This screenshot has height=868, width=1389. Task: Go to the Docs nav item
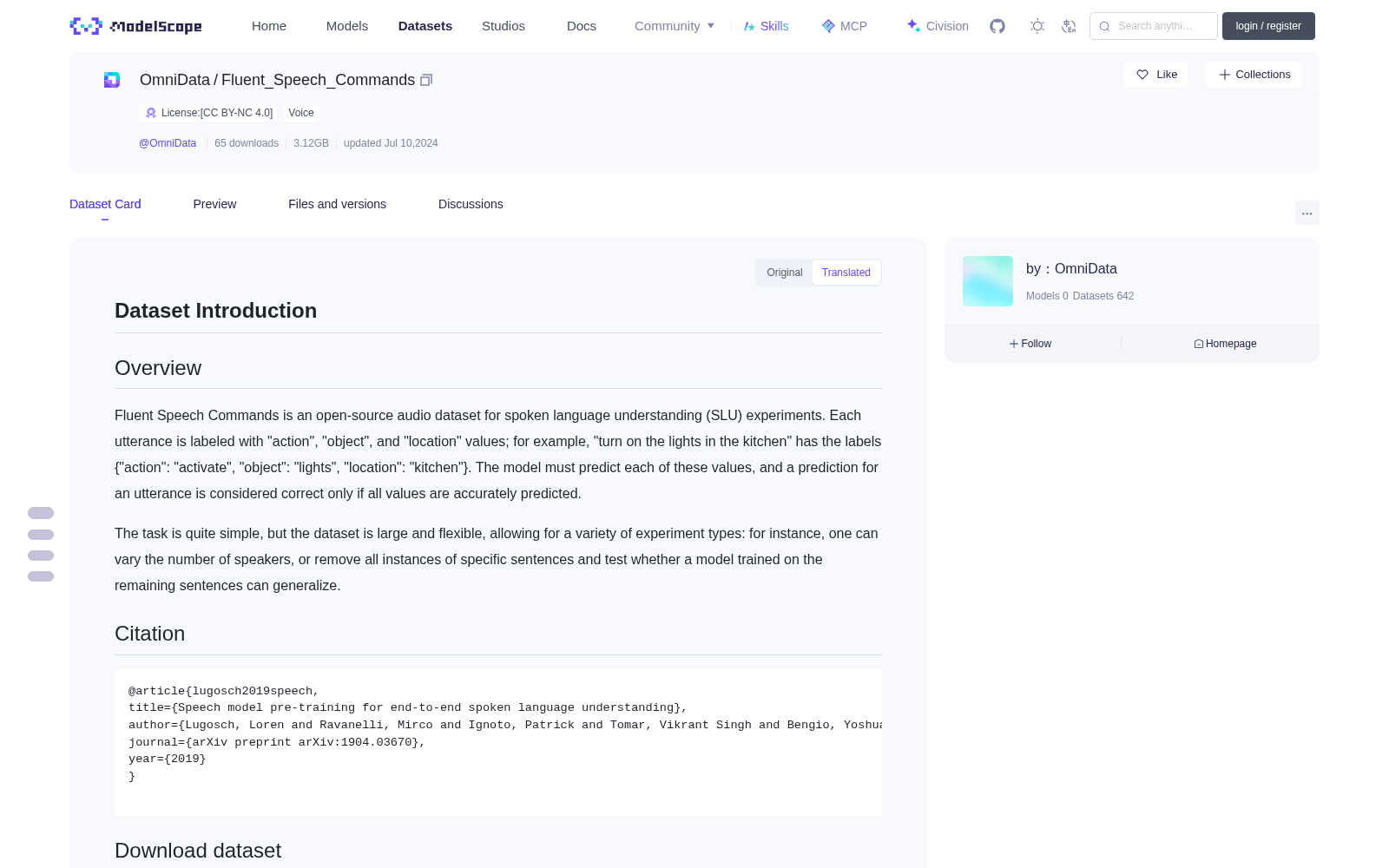[582, 26]
